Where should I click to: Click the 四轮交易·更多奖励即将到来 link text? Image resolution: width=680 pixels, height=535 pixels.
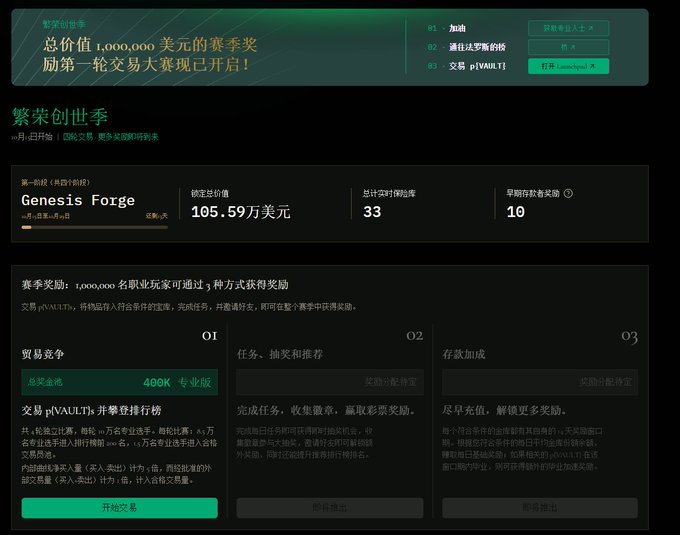click(x=111, y=137)
